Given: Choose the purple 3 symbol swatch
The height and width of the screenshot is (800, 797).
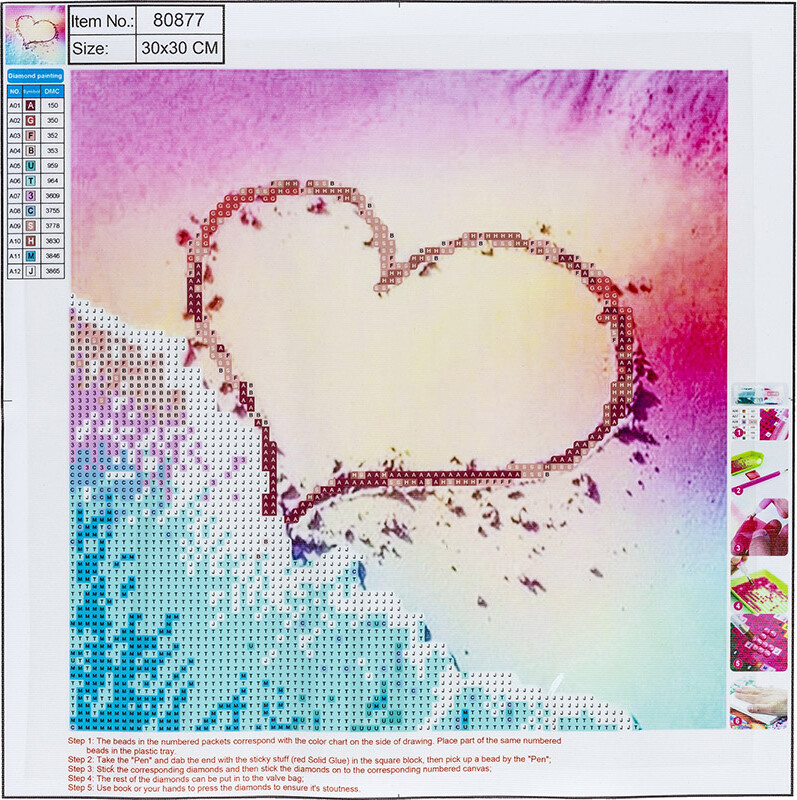Looking at the screenshot, I should tap(31, 195).
